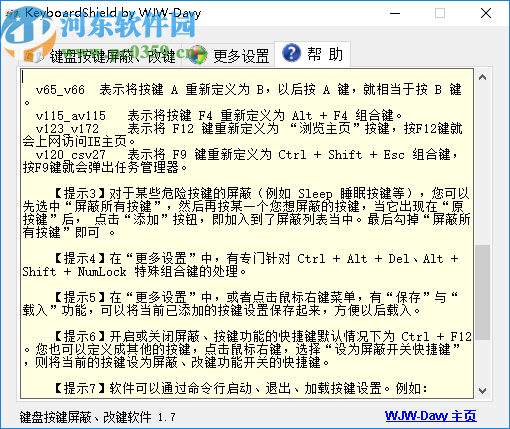510x429 pixels.
Task: Click the text line starting with v65_v66
Action: click(x=249, y=90)
